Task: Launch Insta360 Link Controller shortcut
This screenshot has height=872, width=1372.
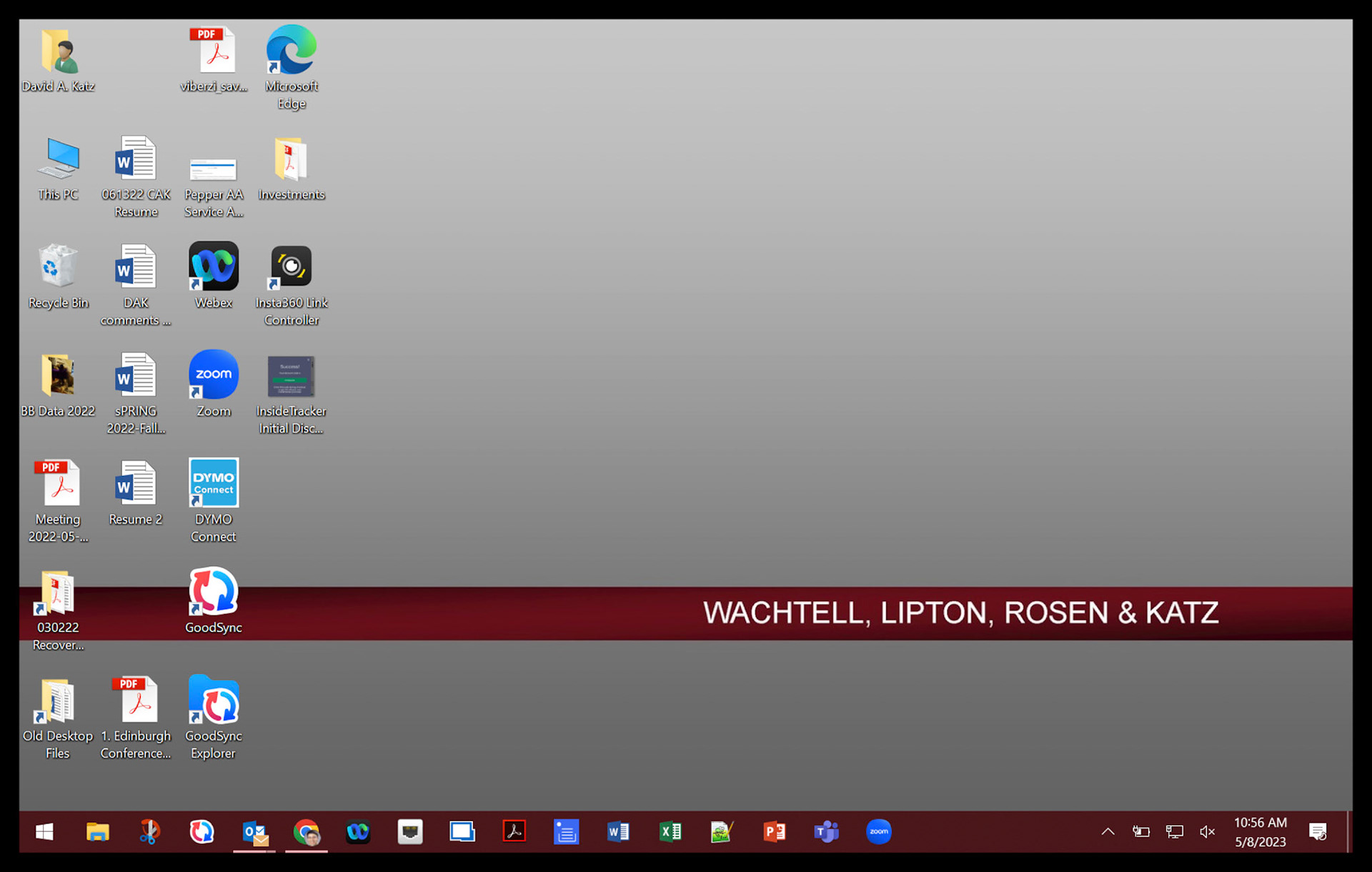Action: pyautogui.click(x=292, y=286)
